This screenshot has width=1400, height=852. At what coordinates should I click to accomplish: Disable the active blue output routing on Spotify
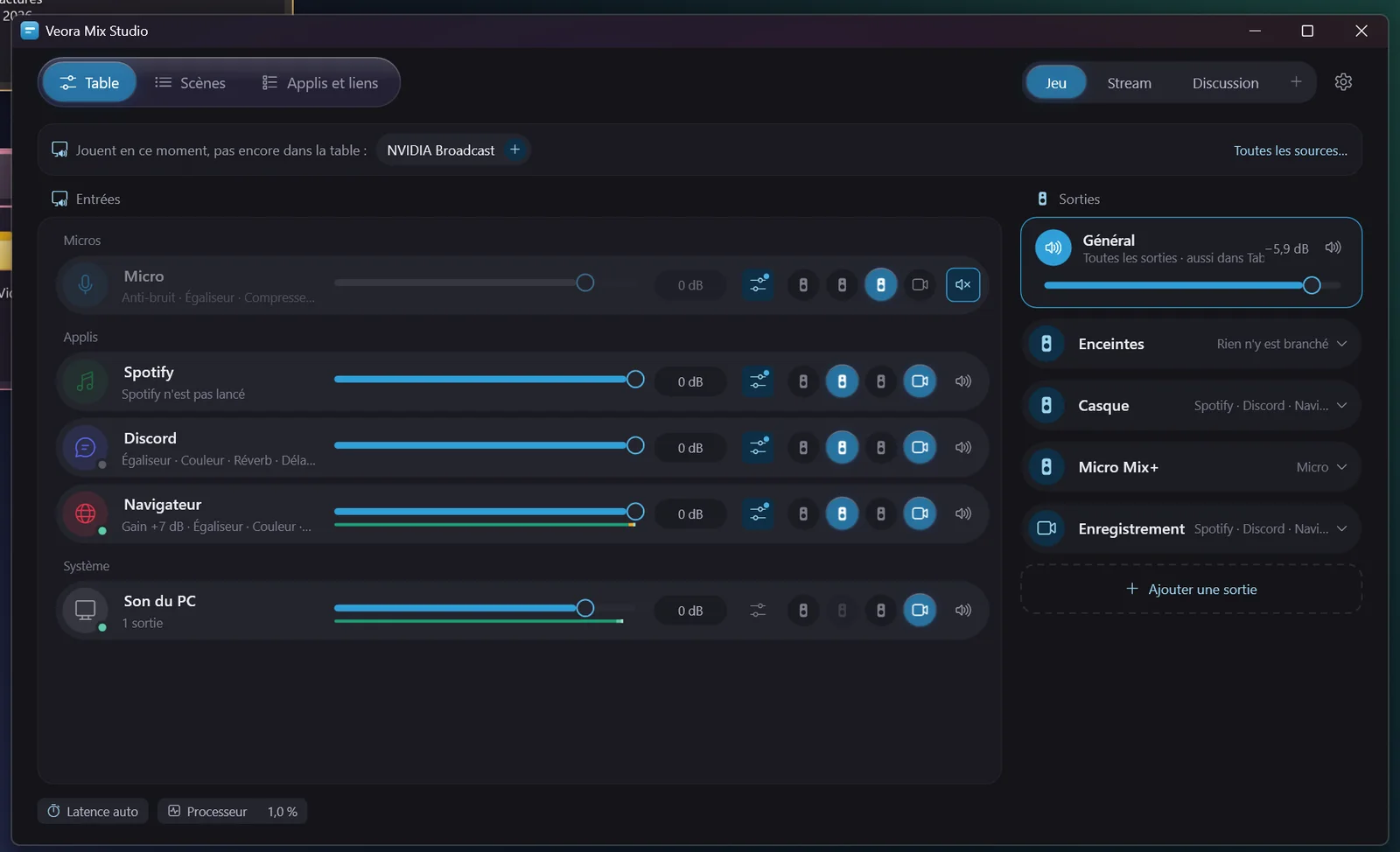click(842, 381)
